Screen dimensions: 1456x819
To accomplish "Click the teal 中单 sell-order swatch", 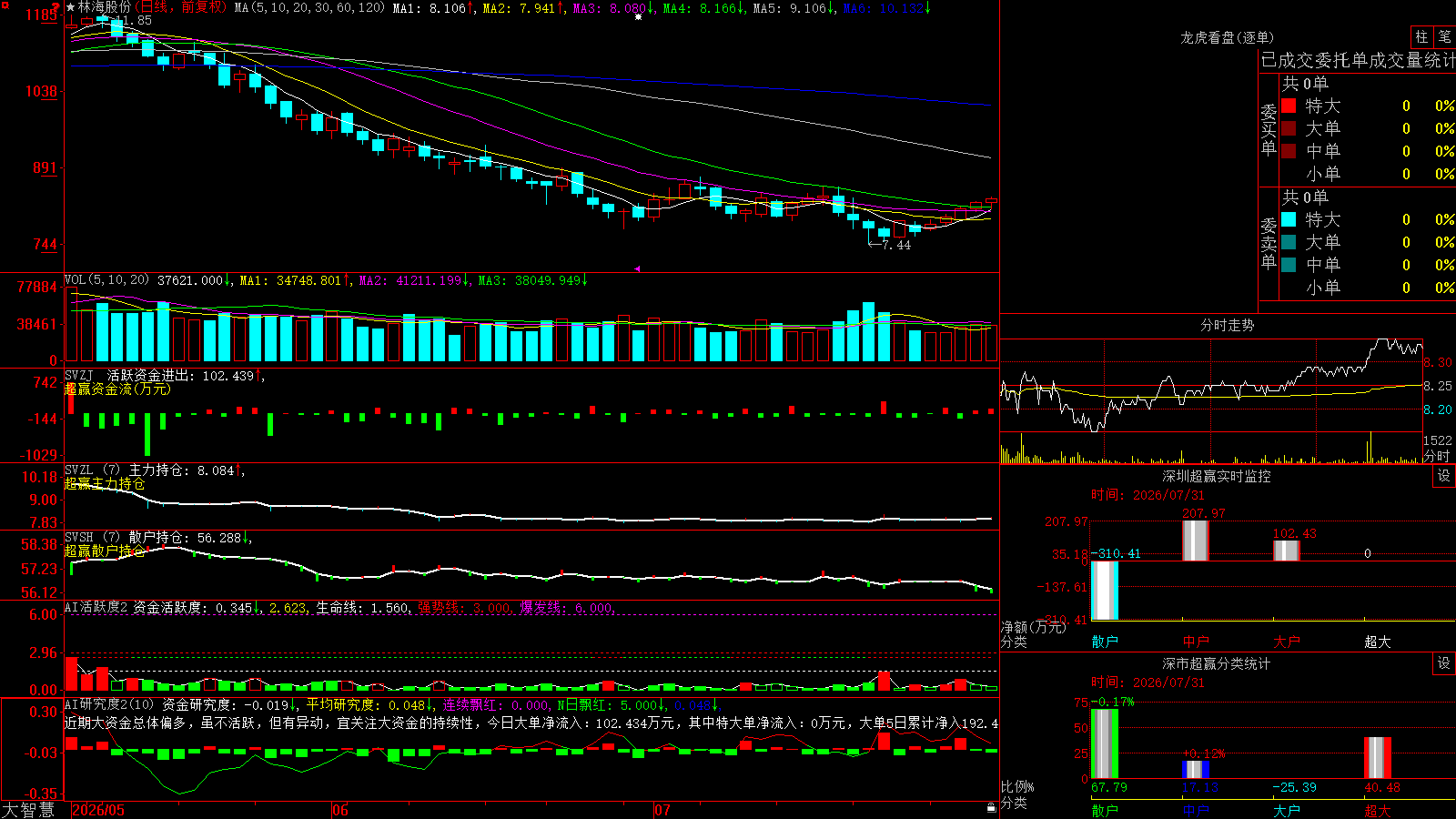I will pos(1289,264).
